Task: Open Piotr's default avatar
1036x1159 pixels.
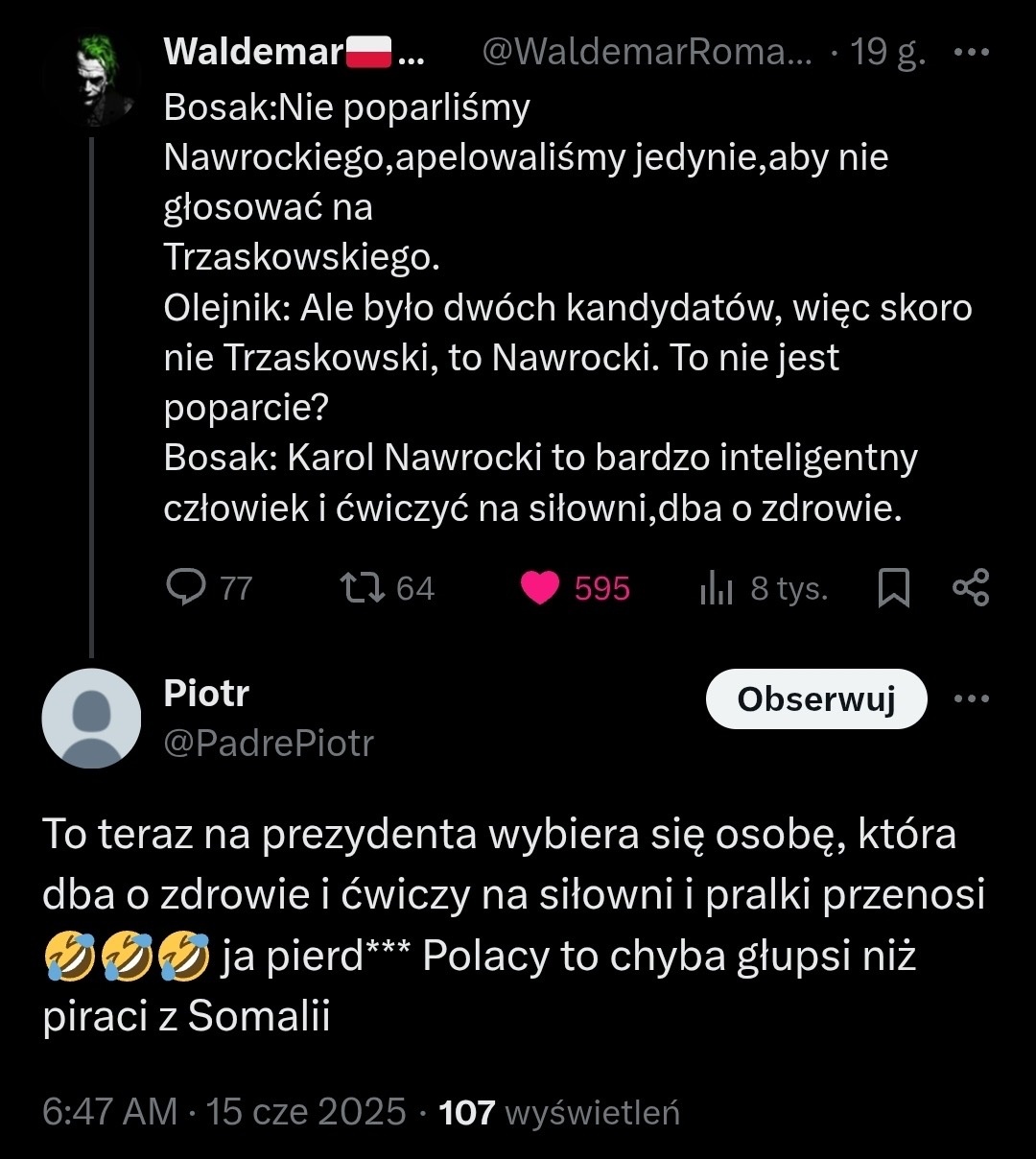Action: [92, 718]
